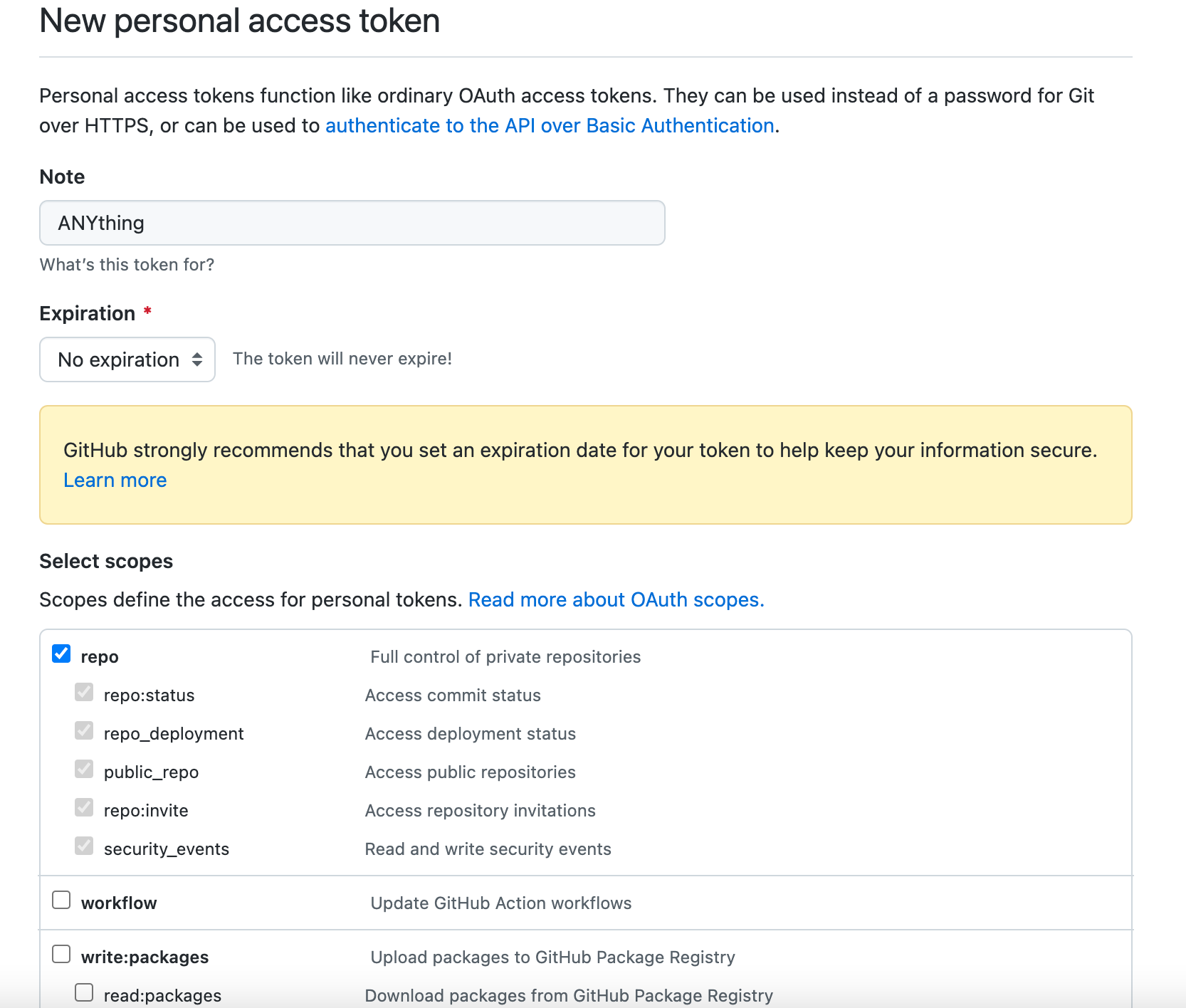Image resolution: width=1186 pixels, height=1008 pixels.
Task: Uncheck the repo scope checkbox
Action: pos(61,653)
